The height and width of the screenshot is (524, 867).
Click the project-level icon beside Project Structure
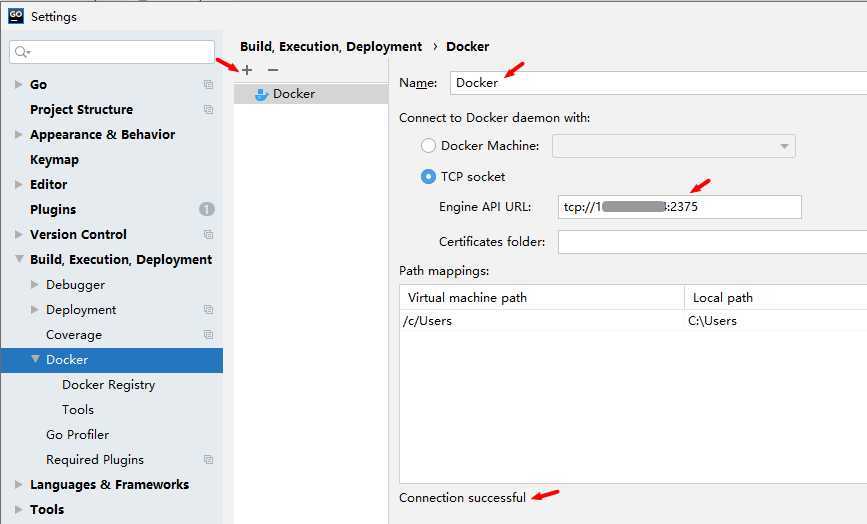[208, 109]
